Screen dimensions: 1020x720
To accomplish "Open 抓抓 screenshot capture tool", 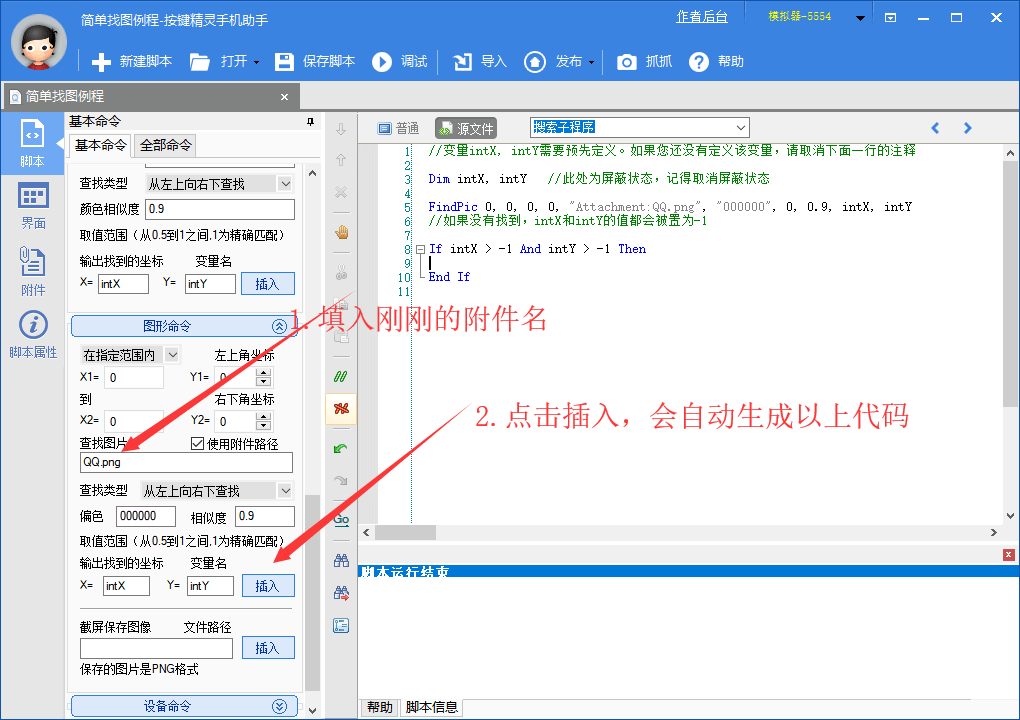I will 644,62.
